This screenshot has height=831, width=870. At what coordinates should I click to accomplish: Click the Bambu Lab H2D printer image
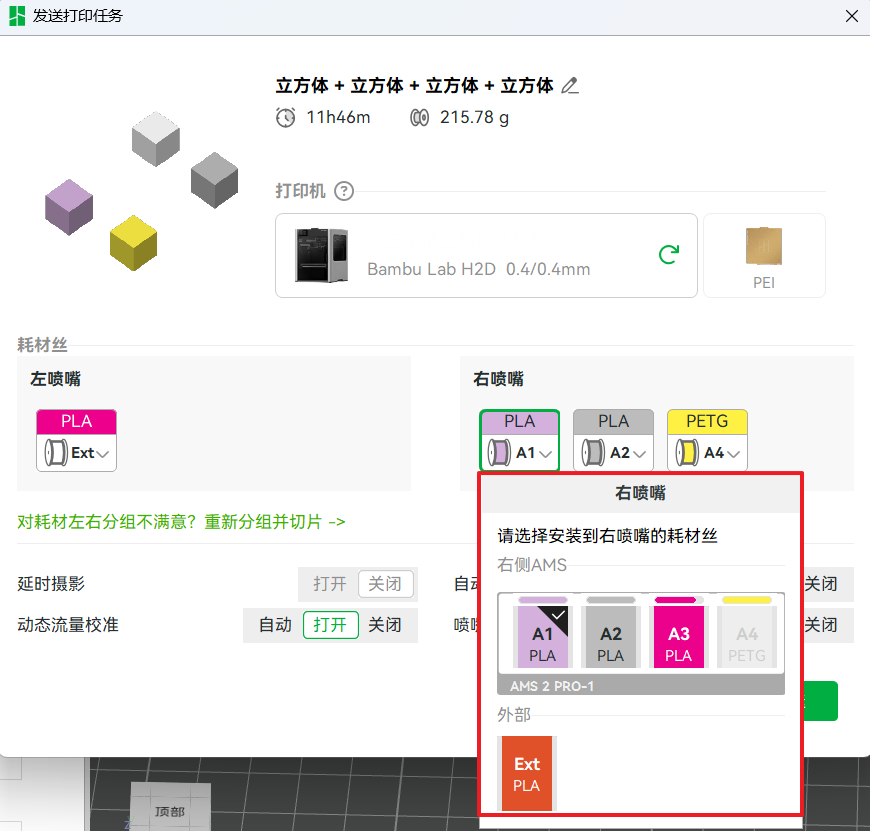(321, 255)
